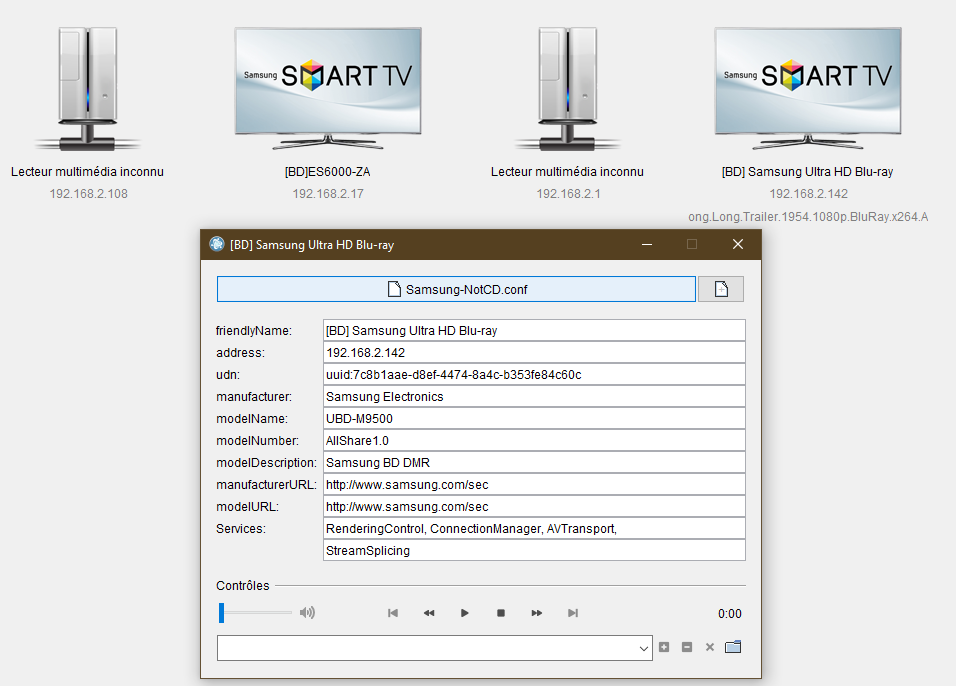Click the rewind button
956x686 pixels.
(429, 613)
